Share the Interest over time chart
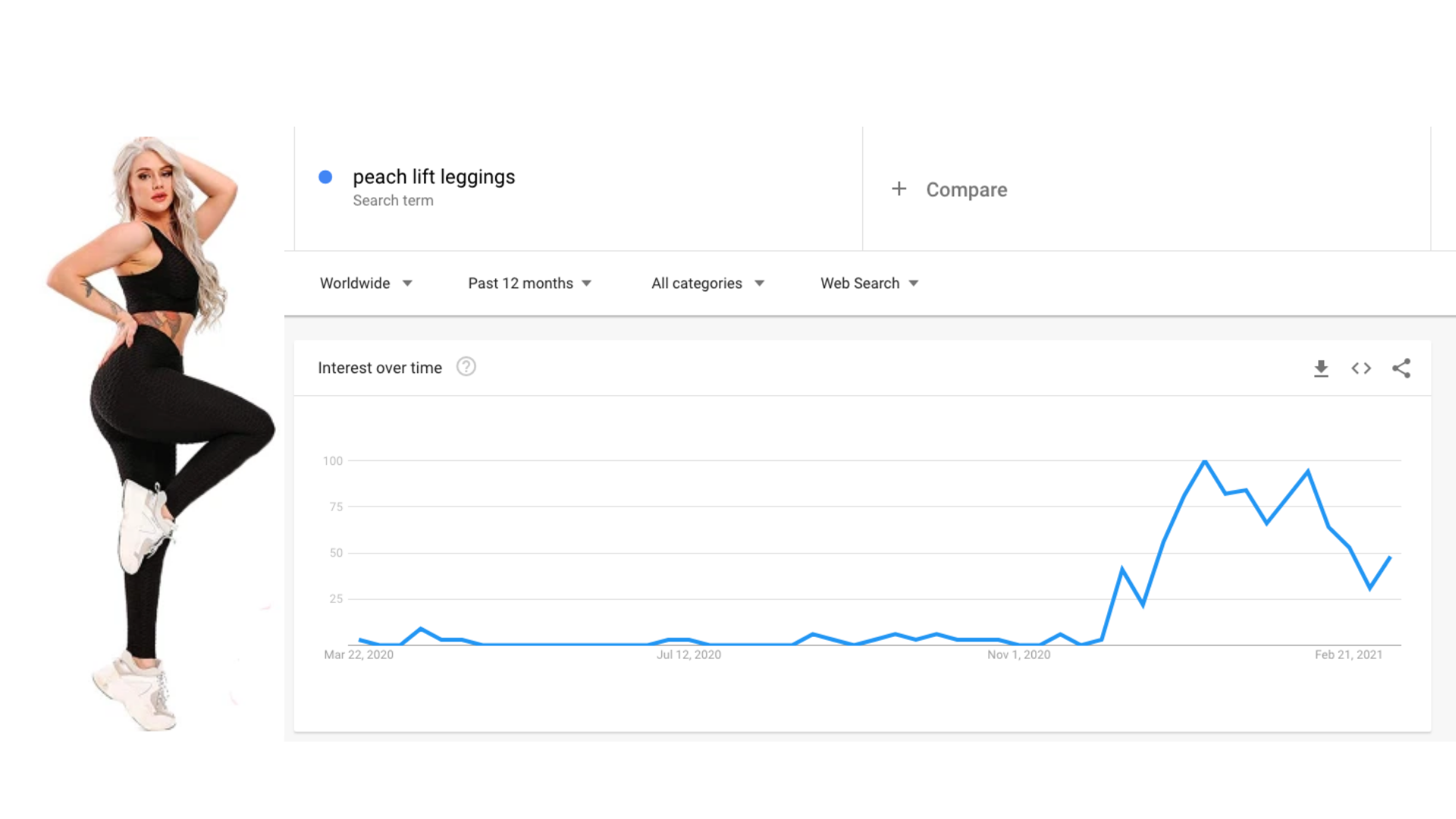The height and width of the screenshot is (819, 1456). click(1401, 369)
